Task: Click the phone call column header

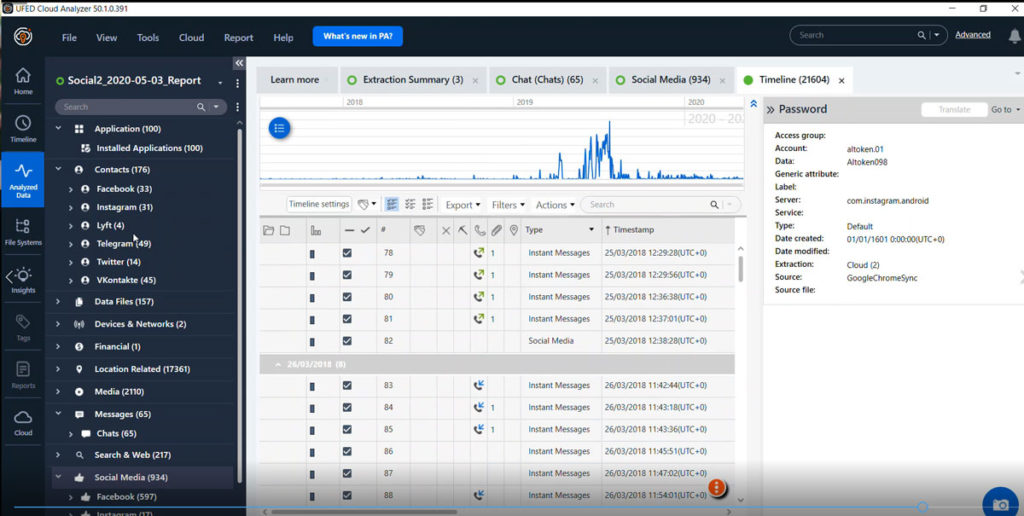Action: pos(479,230)
